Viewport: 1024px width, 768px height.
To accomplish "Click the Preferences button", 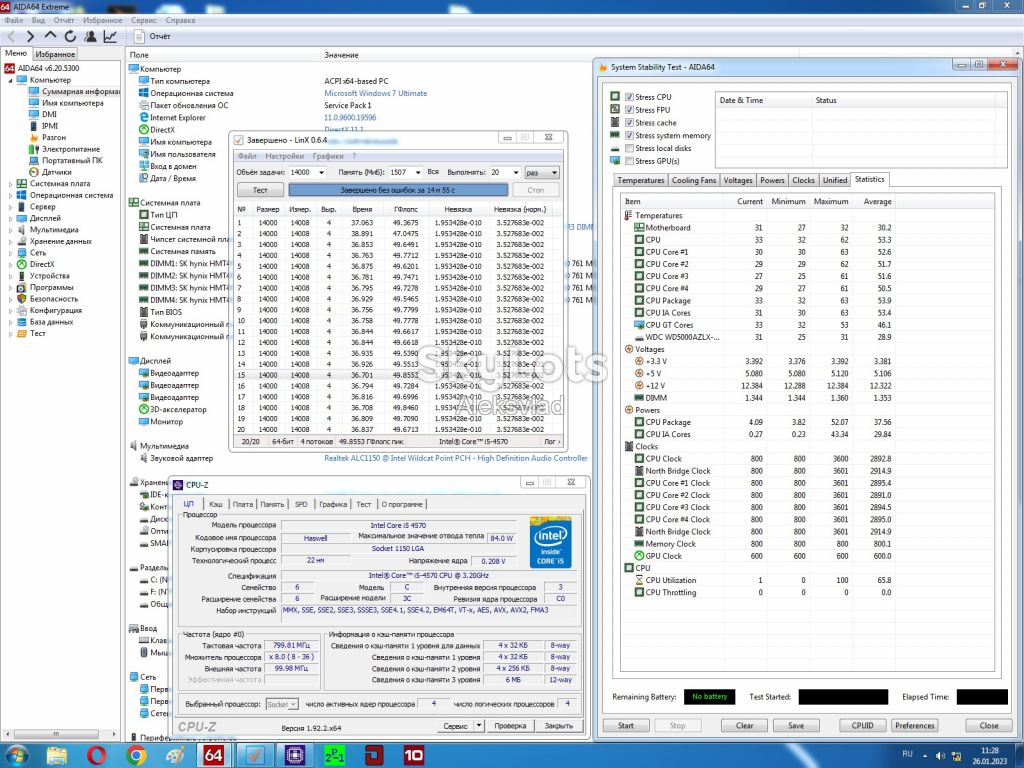I will point(914,726).
